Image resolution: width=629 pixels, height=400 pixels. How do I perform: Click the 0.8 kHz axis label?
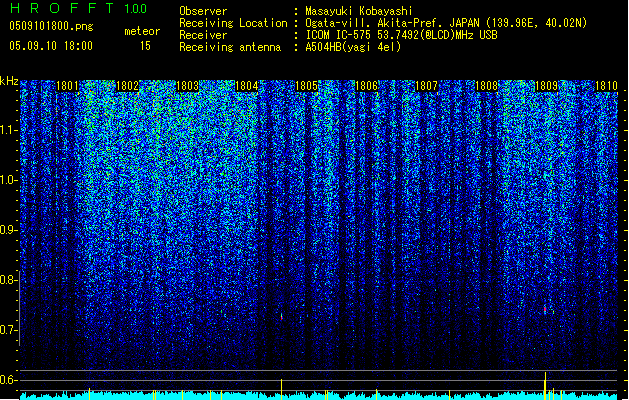[x=7, y=280]
